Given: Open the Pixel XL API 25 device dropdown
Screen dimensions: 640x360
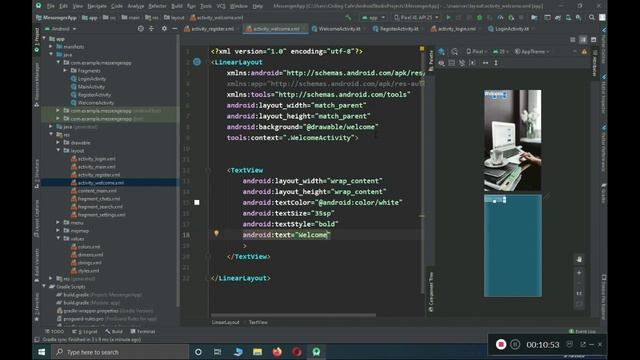Looking at the screenshot, I should click(x=416, y=18).
